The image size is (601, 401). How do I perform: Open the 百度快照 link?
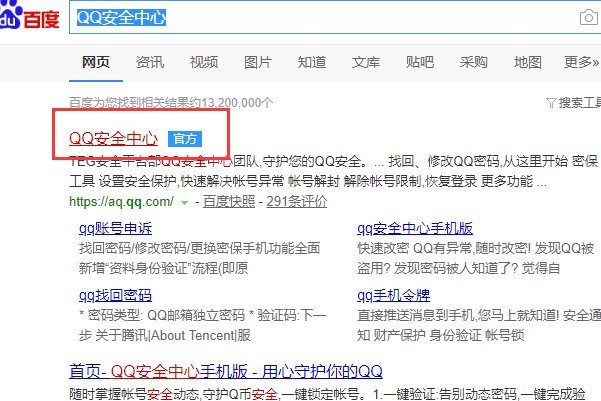click(229, 201)
